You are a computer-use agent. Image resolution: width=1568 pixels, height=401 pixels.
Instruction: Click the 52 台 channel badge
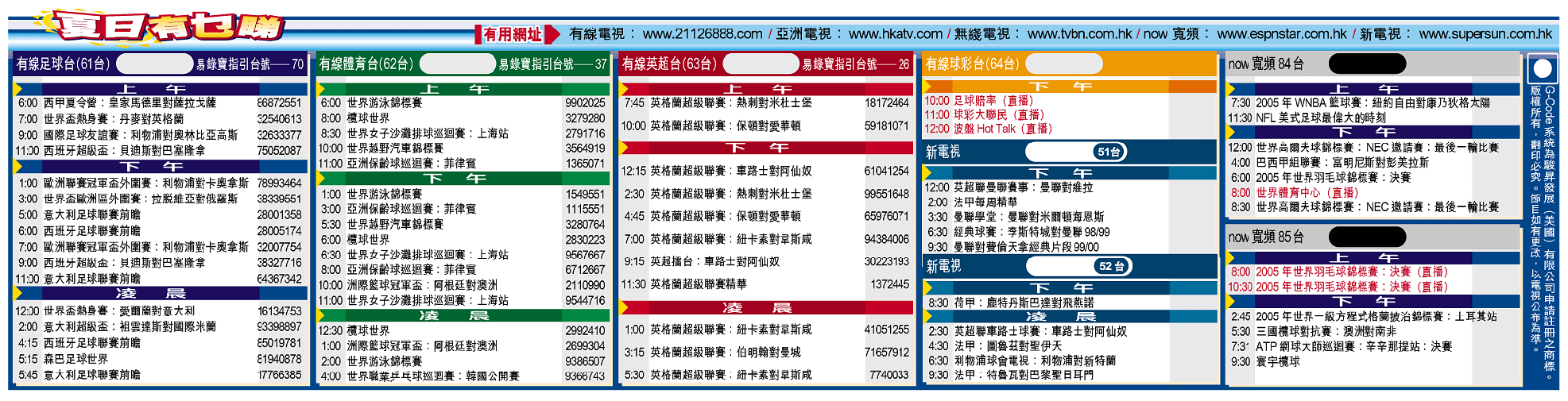(x=1111, y=266)
